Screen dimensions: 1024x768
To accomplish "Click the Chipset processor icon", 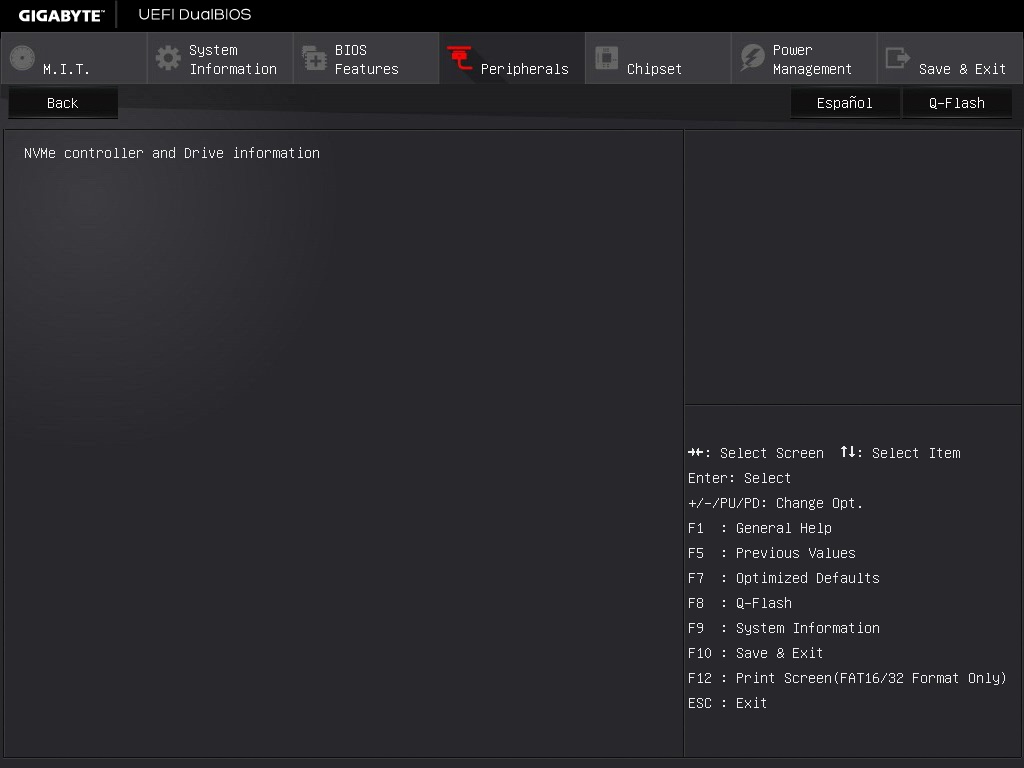I will pyautogui.click(x=606, y=58).
